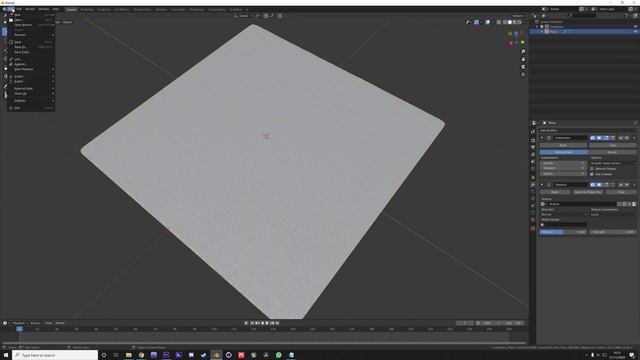
Task: Enable Optimal Display checkbox
Action: coord(591,169)
